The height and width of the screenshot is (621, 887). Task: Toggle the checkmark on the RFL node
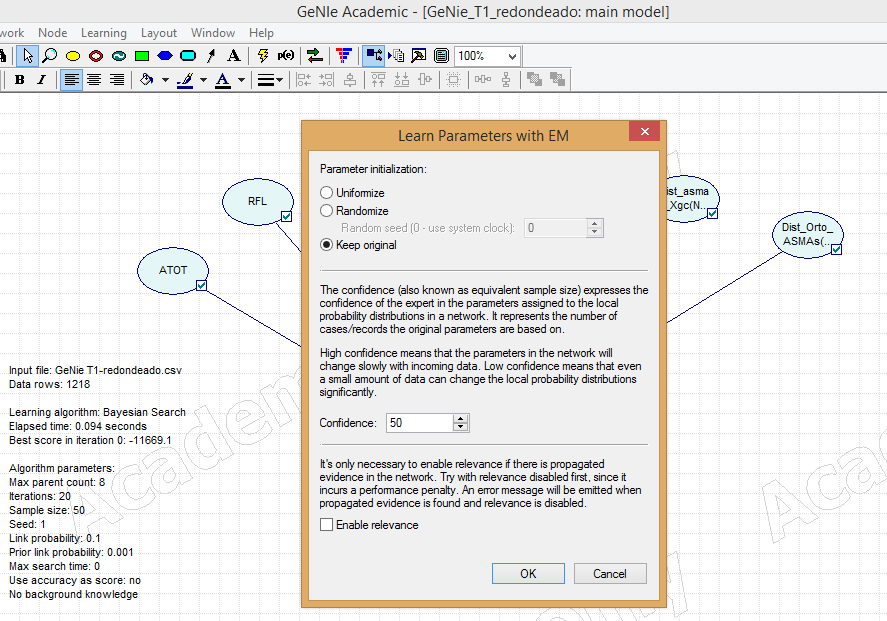coord(286,217)
